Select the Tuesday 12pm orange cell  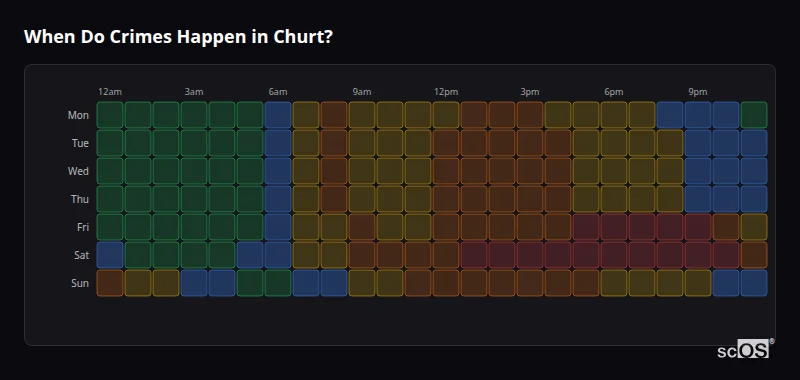[x=446, y=143]
